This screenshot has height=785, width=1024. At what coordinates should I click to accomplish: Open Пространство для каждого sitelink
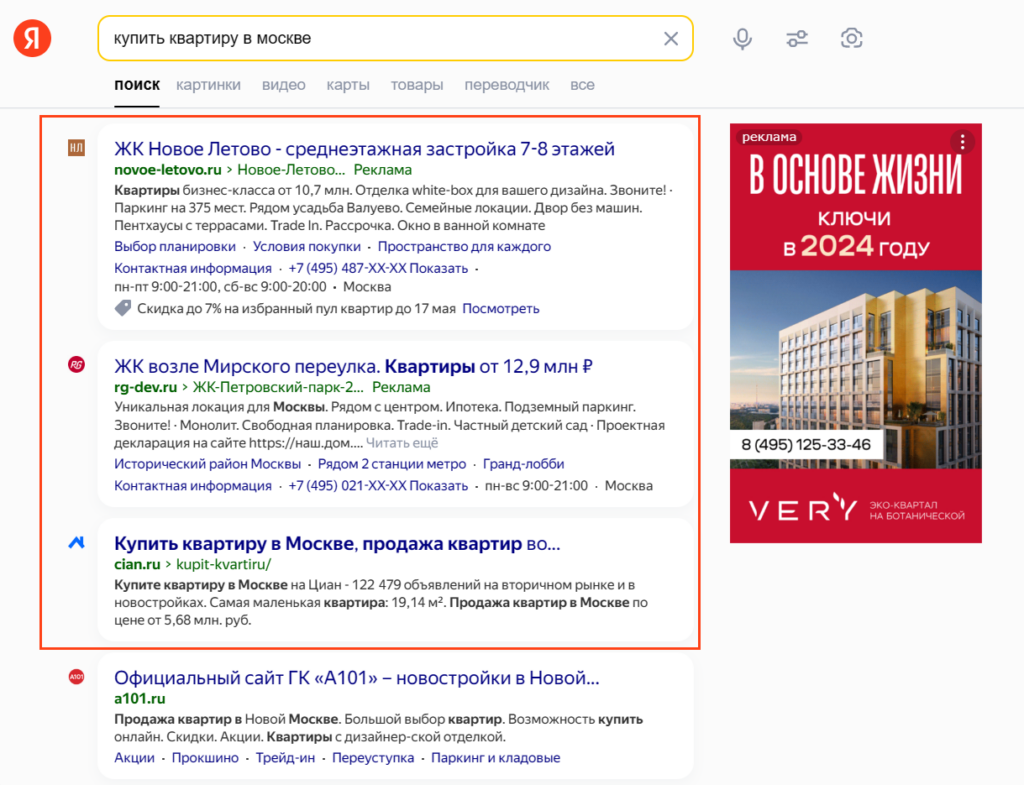tap(464, 246)
